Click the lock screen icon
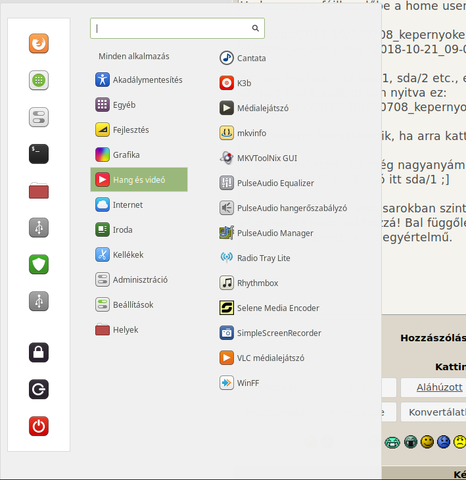The width and height of the screenshot is (466, 480). (39, 352)
